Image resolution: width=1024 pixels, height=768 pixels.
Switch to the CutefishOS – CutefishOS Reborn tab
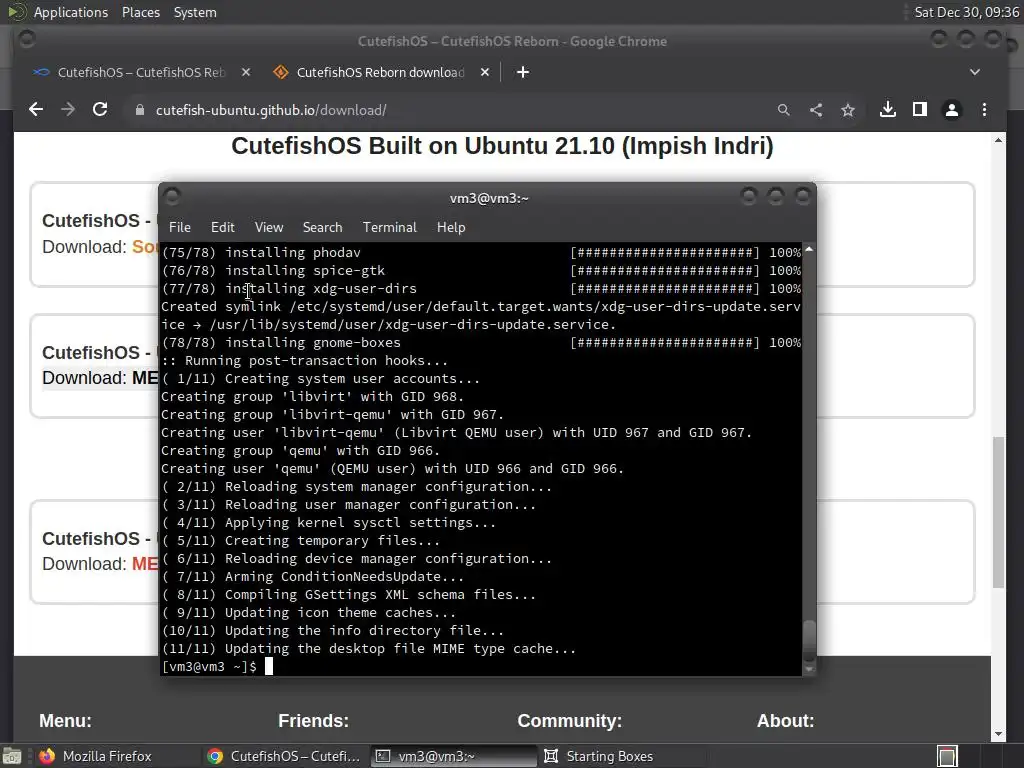(141, 72)
